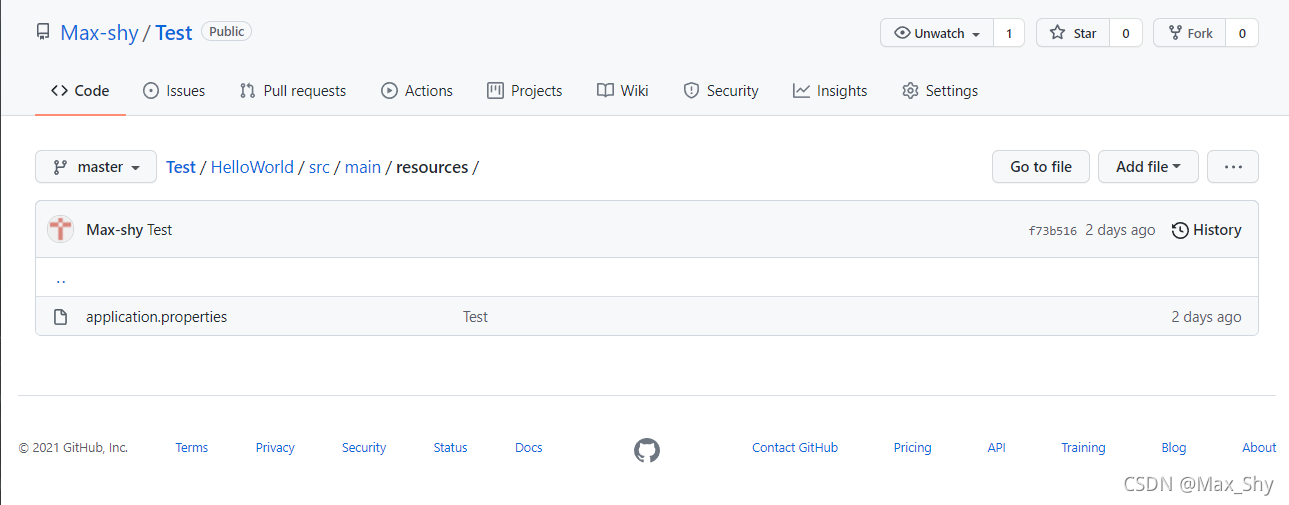
Task: Open the Docs footer link
Action: click(x=529, y=448)
